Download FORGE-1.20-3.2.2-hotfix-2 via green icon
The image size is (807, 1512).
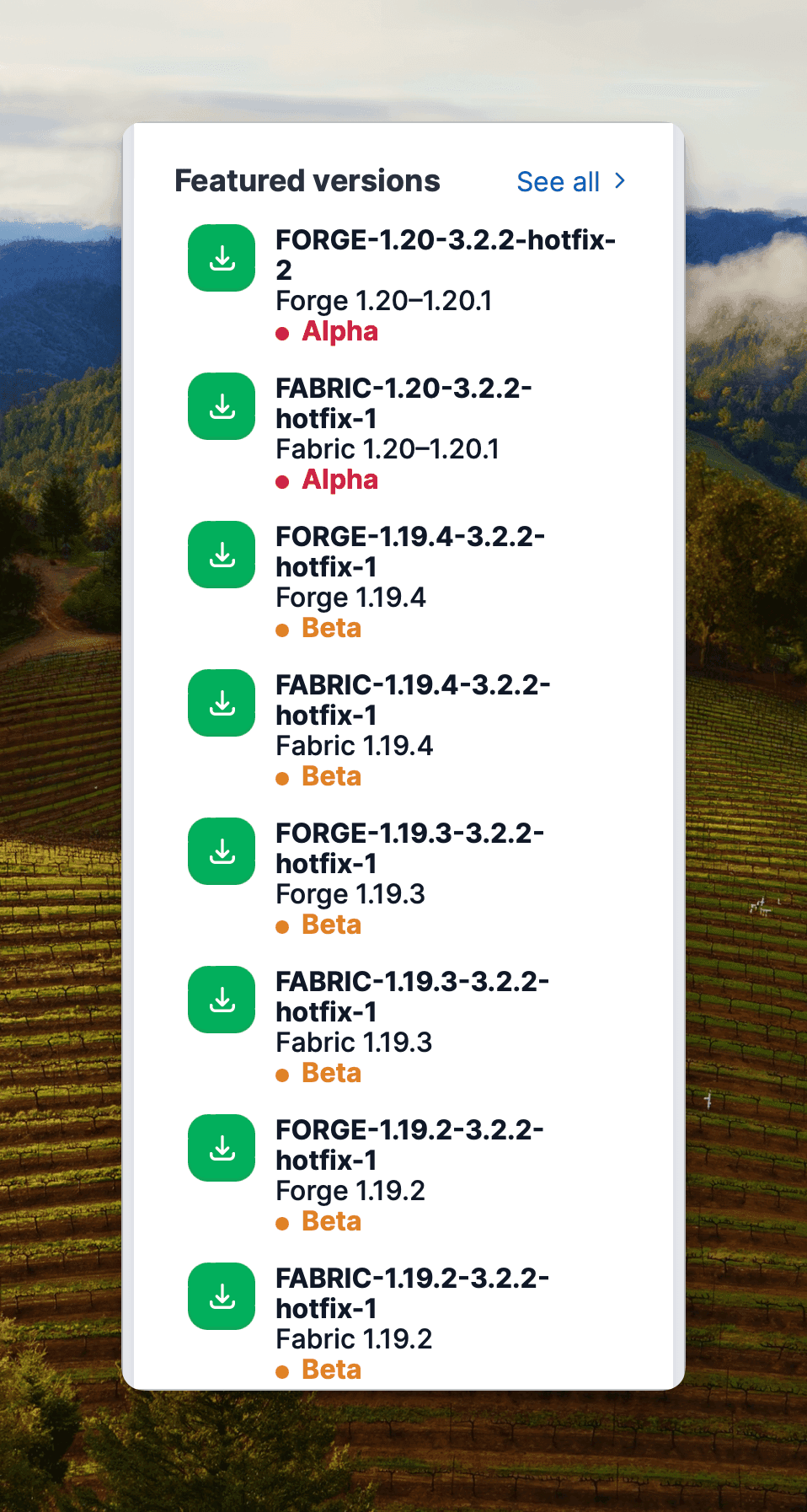(x=222, y=258)
